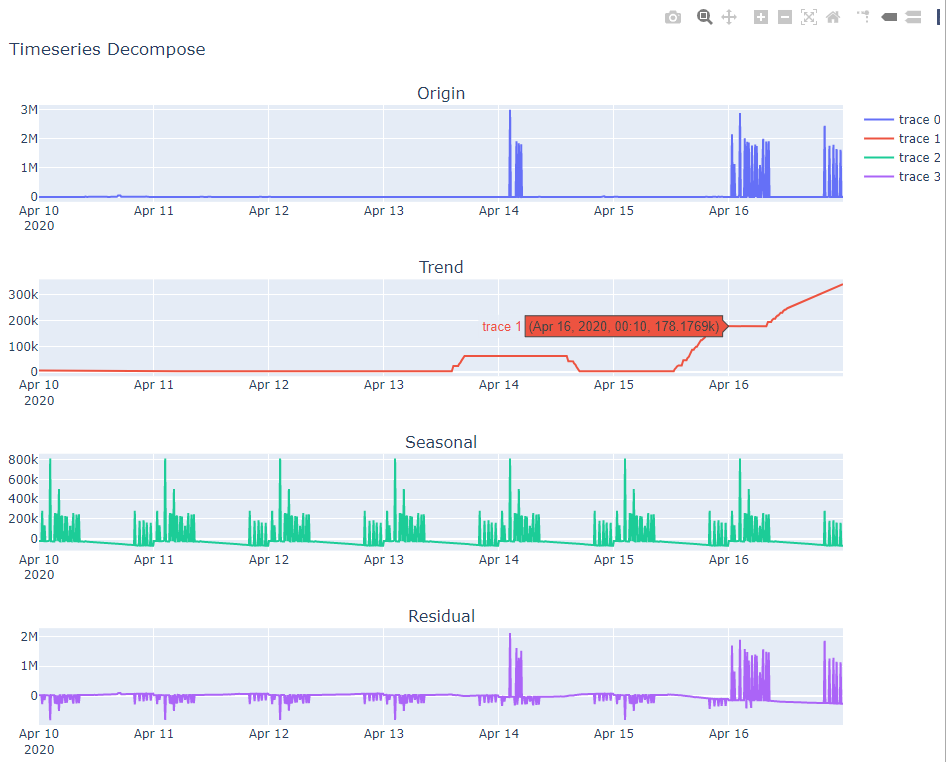Click the 1M y-axis label in Residual plot

[x=29, y=666]
